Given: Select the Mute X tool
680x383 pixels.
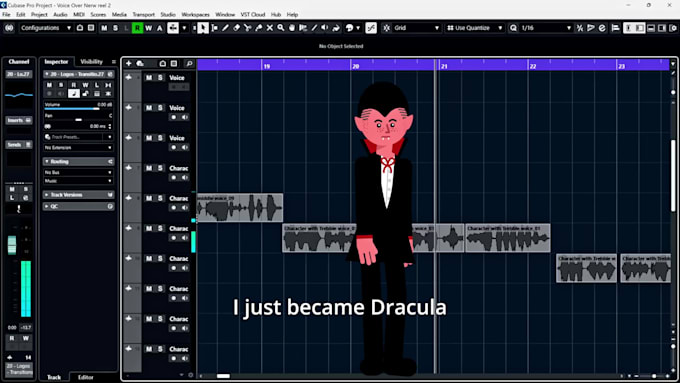Looking at the screenshot, I should [270, 28].
